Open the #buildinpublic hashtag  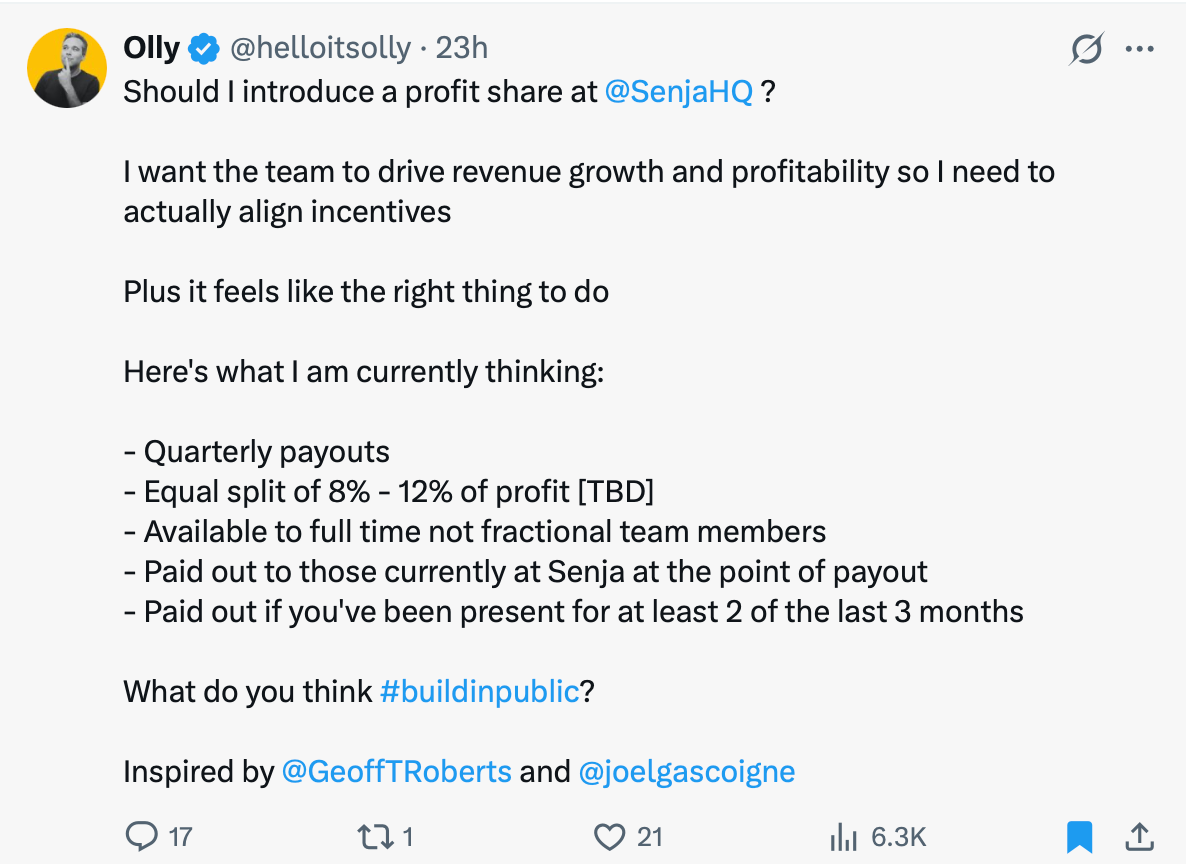tap(480, 691)
